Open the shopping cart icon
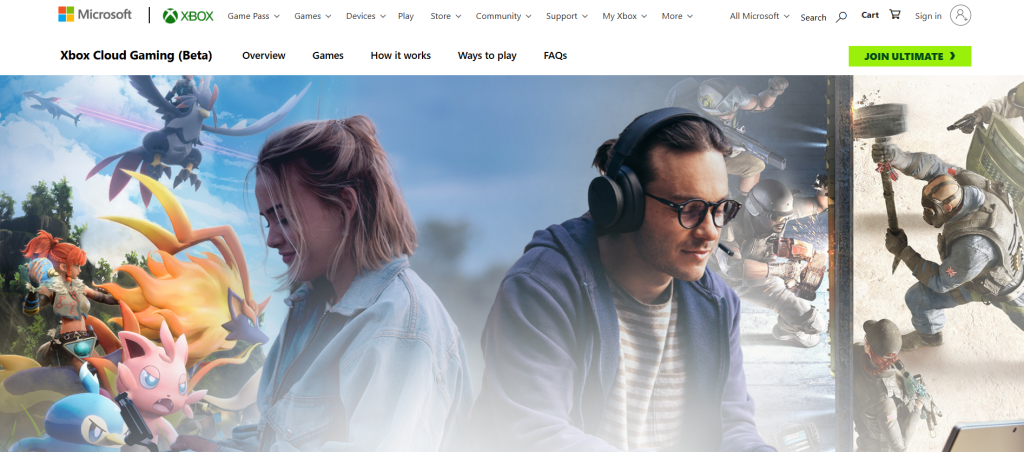 tap(895, 14)
